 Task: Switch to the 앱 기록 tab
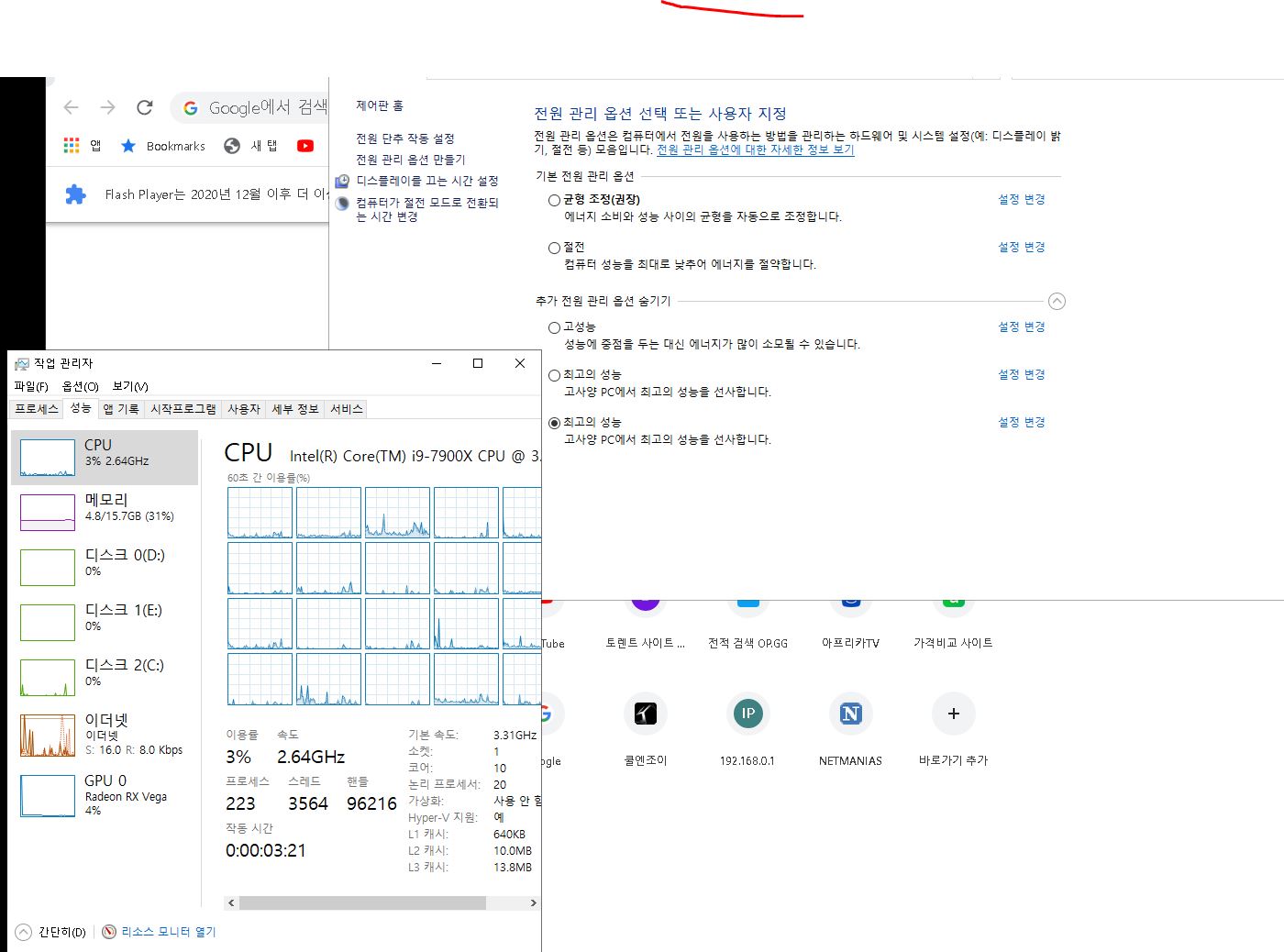(121, 409)
